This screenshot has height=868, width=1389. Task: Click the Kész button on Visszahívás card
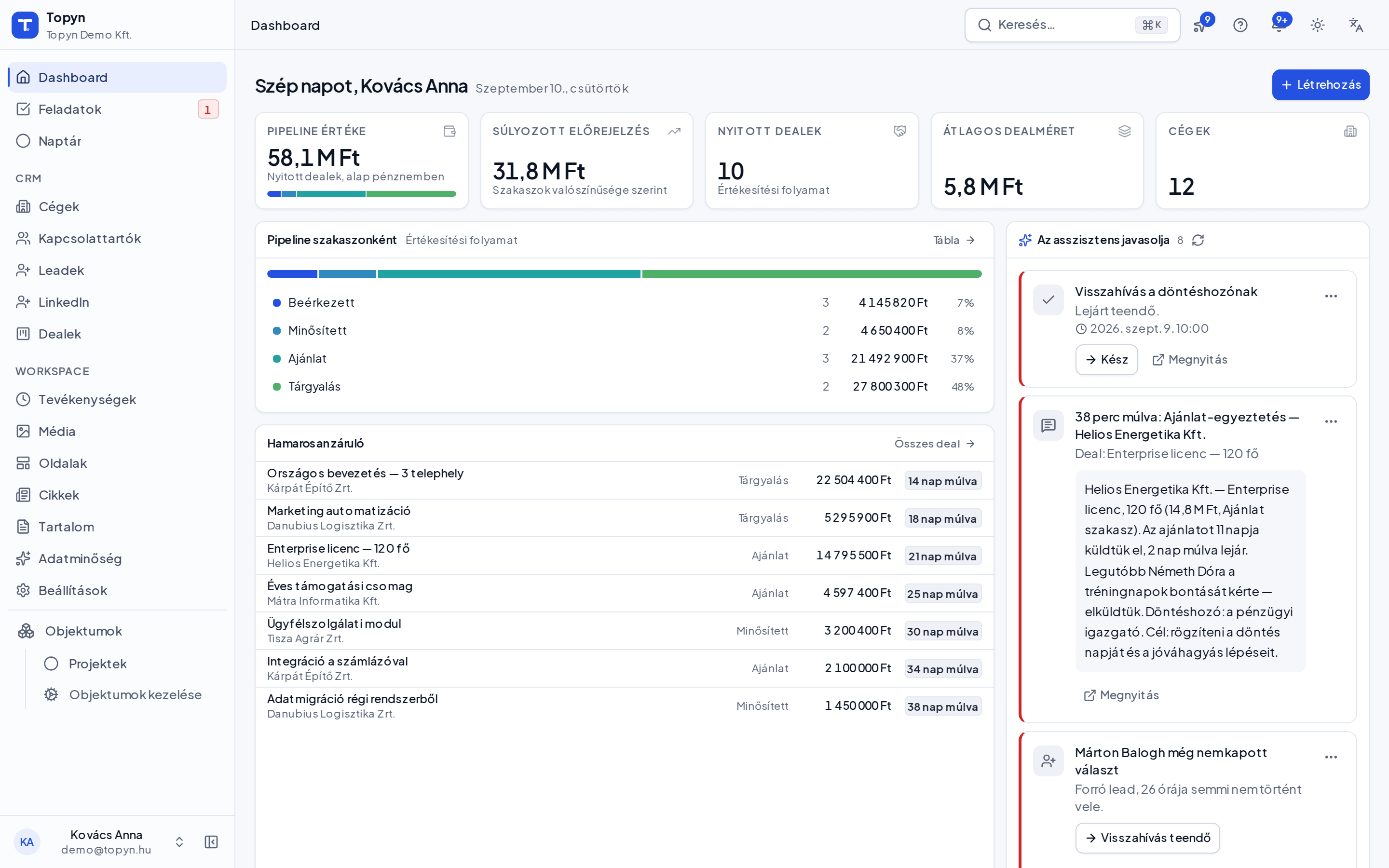click(x=1106, y=359)
